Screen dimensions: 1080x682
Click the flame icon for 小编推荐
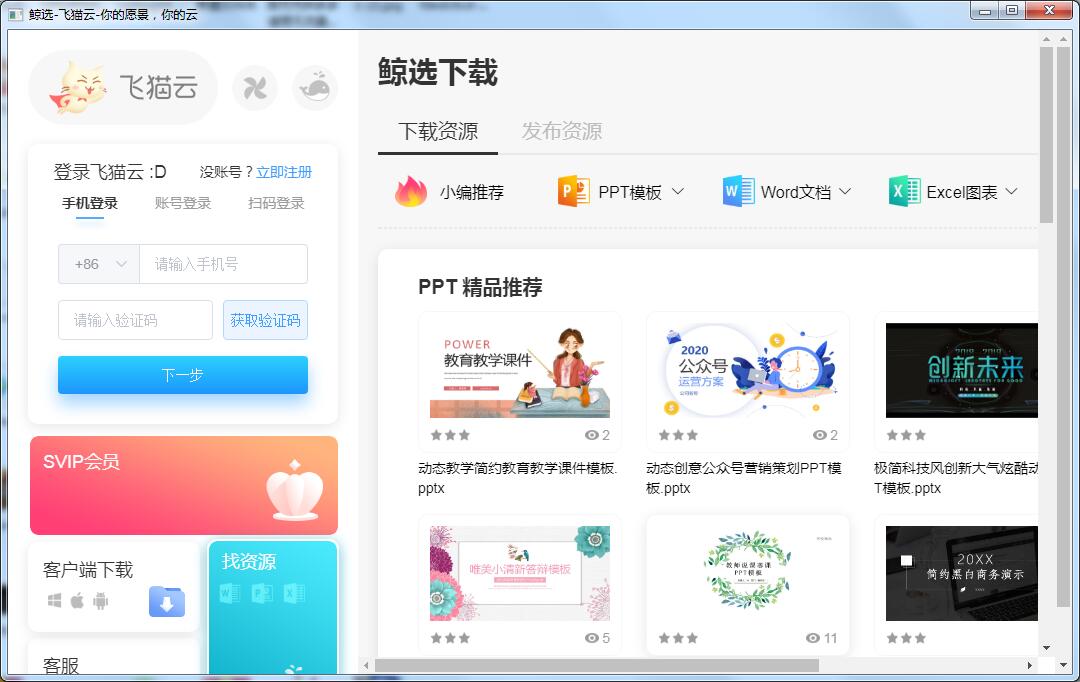point(410,192)
